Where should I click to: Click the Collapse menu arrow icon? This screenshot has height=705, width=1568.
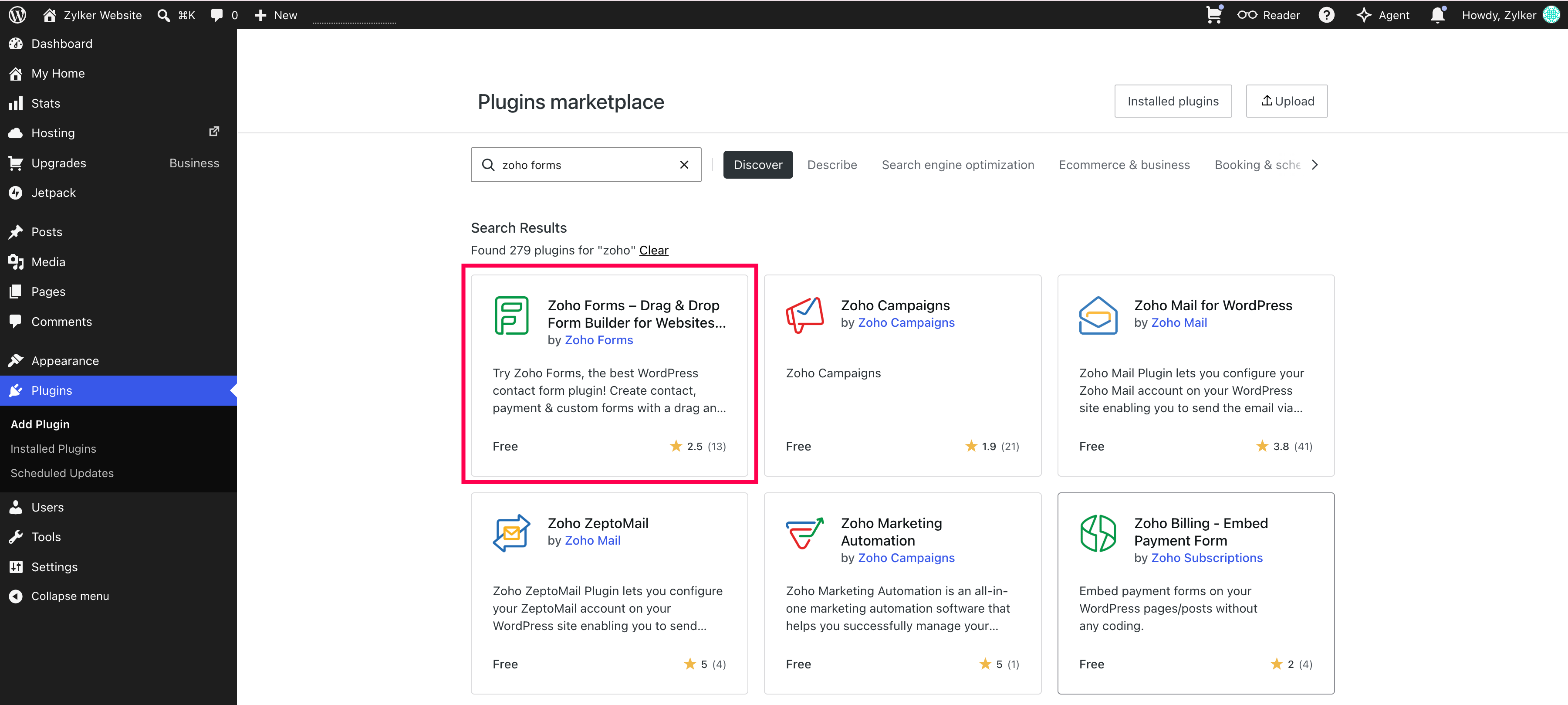(16, 596)
